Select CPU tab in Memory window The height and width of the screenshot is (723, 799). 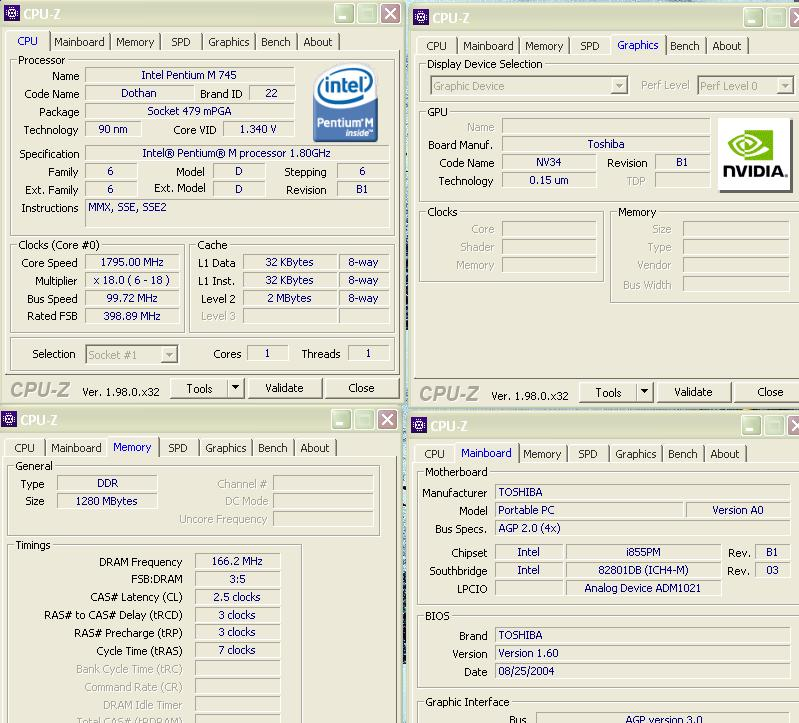pos(24,448)
